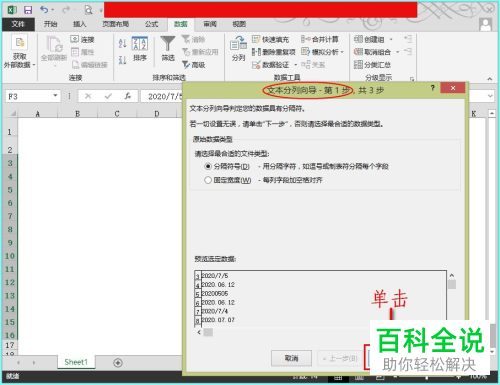The width and height of the screenshot is (500, 385).
Task: Click preview row 2020.07.07
Action: [218, 320]
